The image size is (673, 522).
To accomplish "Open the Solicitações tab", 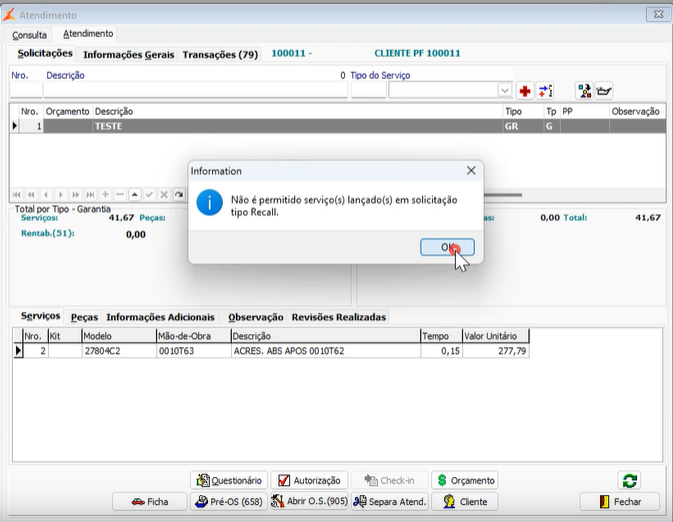I will [x=45, y=54].
